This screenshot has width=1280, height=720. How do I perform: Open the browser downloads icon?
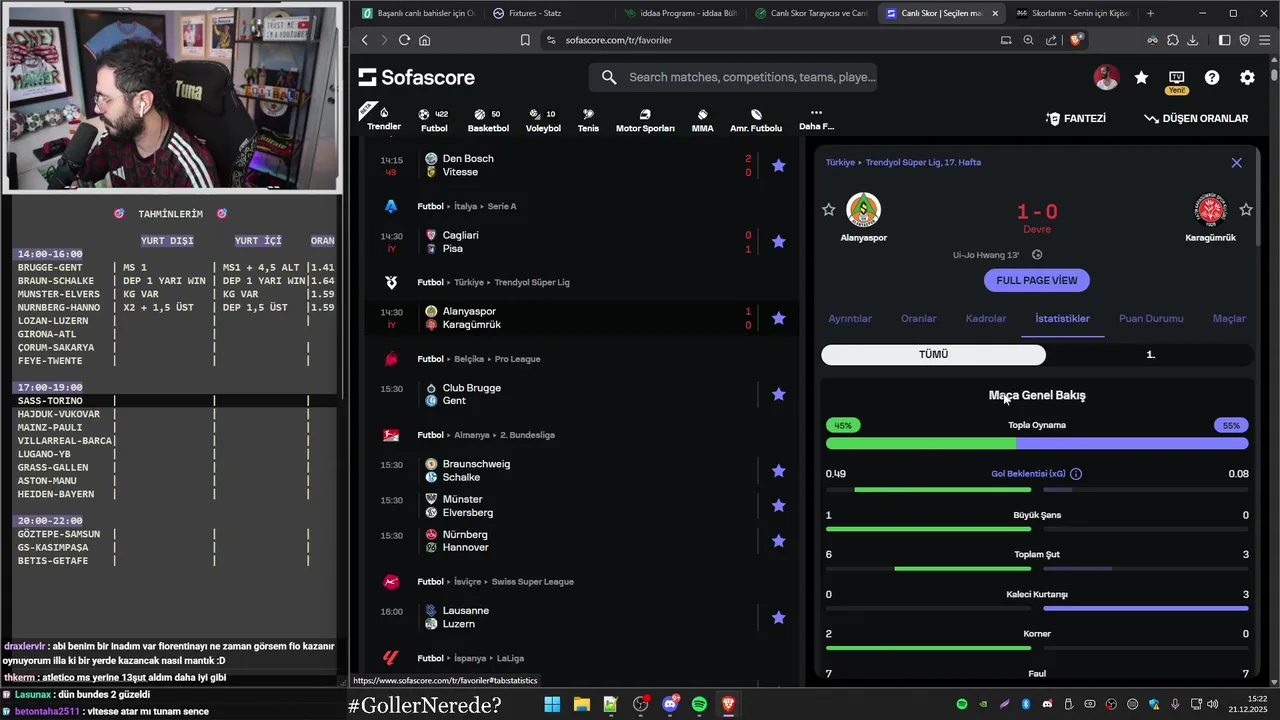point(1192,40)
